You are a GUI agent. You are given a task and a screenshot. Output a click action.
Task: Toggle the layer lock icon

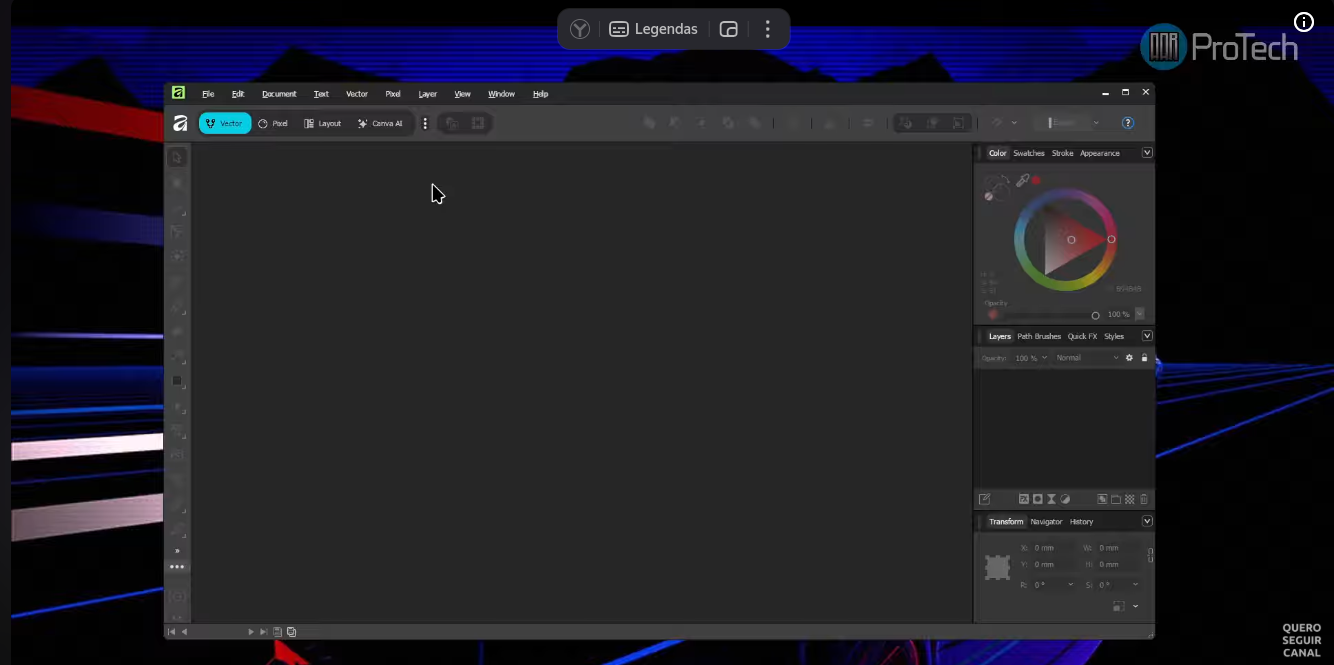click(1144, 358)
